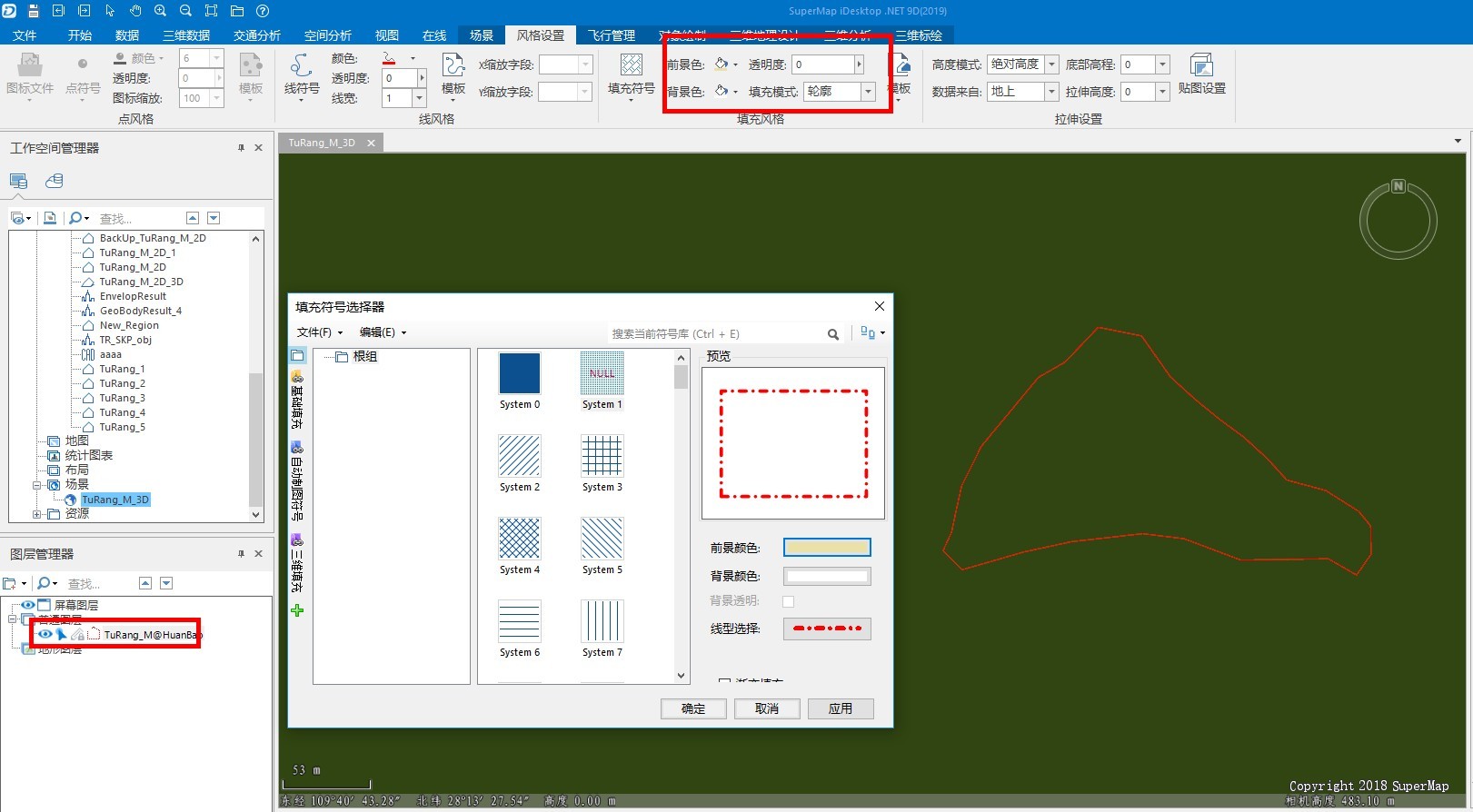
Task: Switch to the 场景 ribbon tab
Action: (x=481, y=35)
